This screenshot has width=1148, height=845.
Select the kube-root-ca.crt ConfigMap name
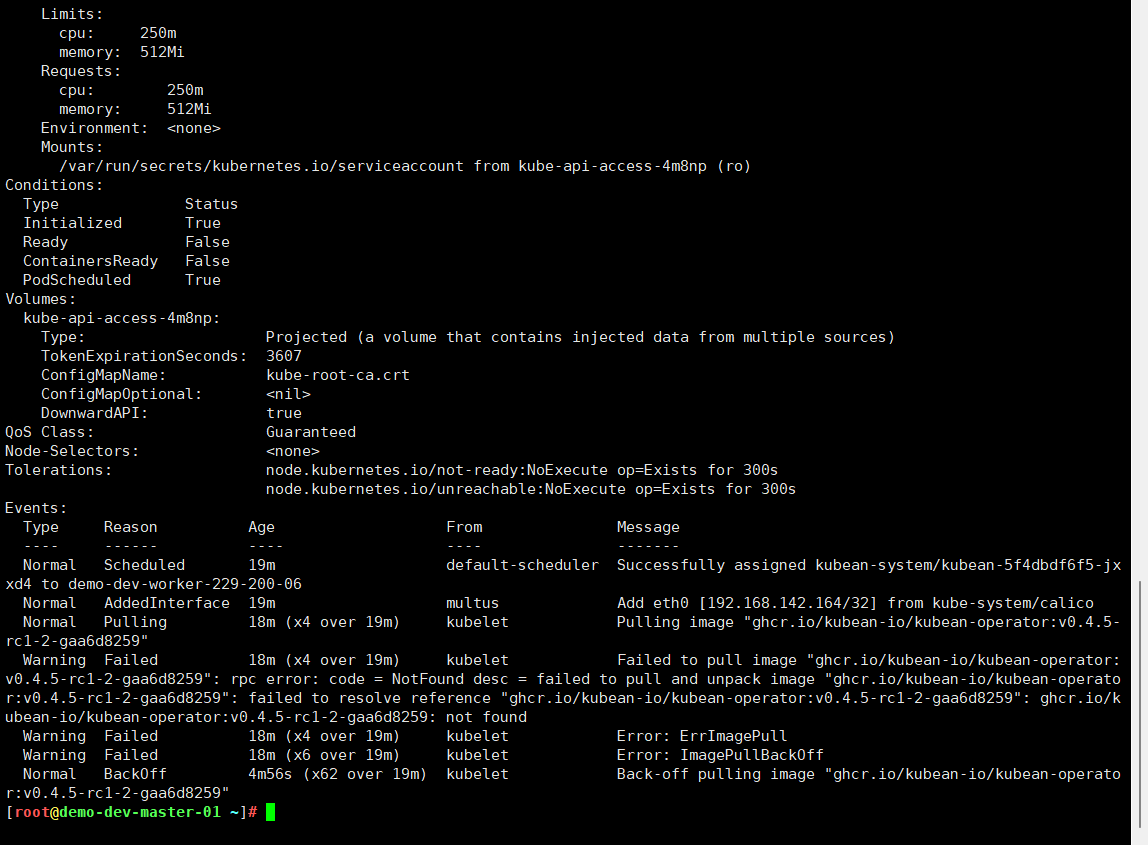[335, 374]
